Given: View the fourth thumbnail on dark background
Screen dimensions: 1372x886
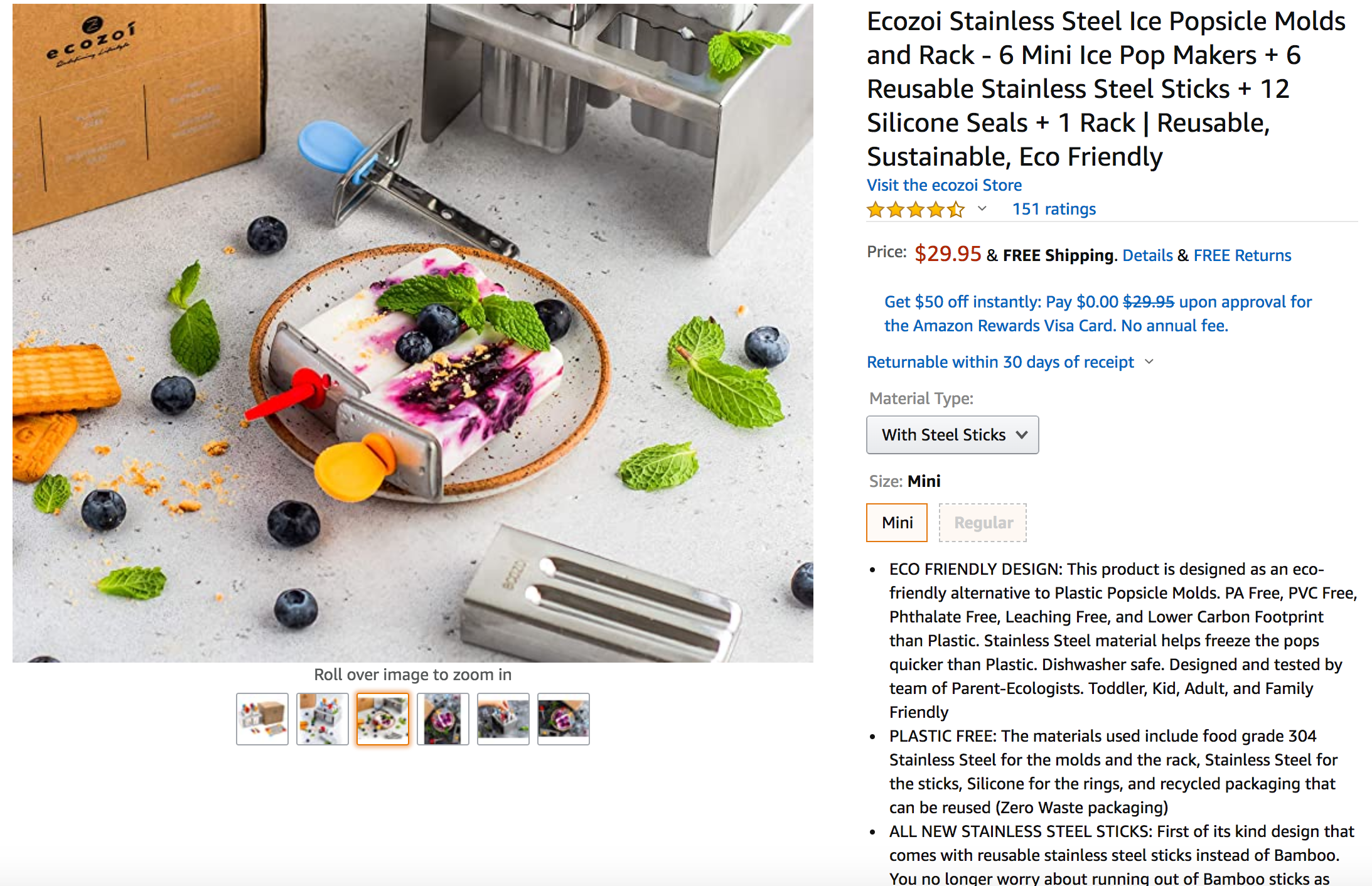Looking at the screenshot, I should 443,719.
